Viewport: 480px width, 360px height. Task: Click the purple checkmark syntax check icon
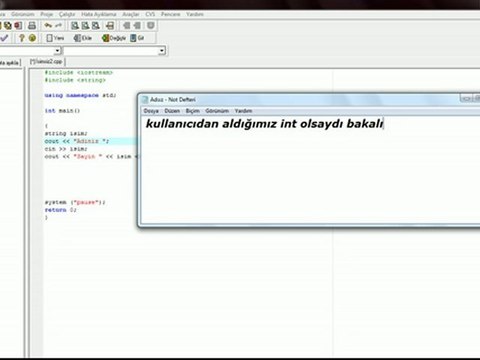click(x=4, y=38)
